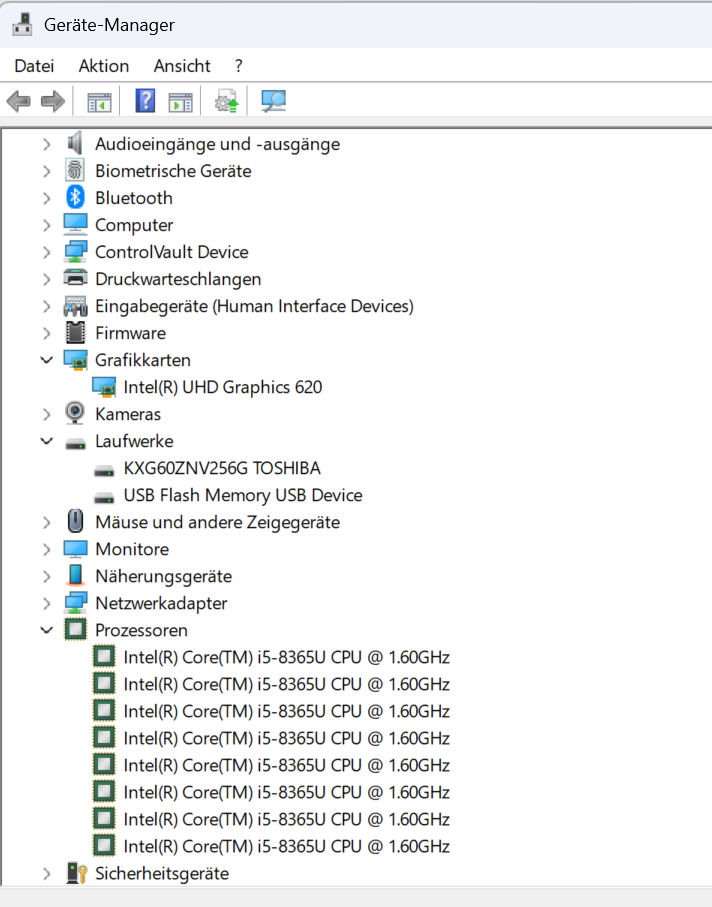This screenshot has height=907, width=712.
Task: Select the Grafikkarten category label
Action: 143,360
